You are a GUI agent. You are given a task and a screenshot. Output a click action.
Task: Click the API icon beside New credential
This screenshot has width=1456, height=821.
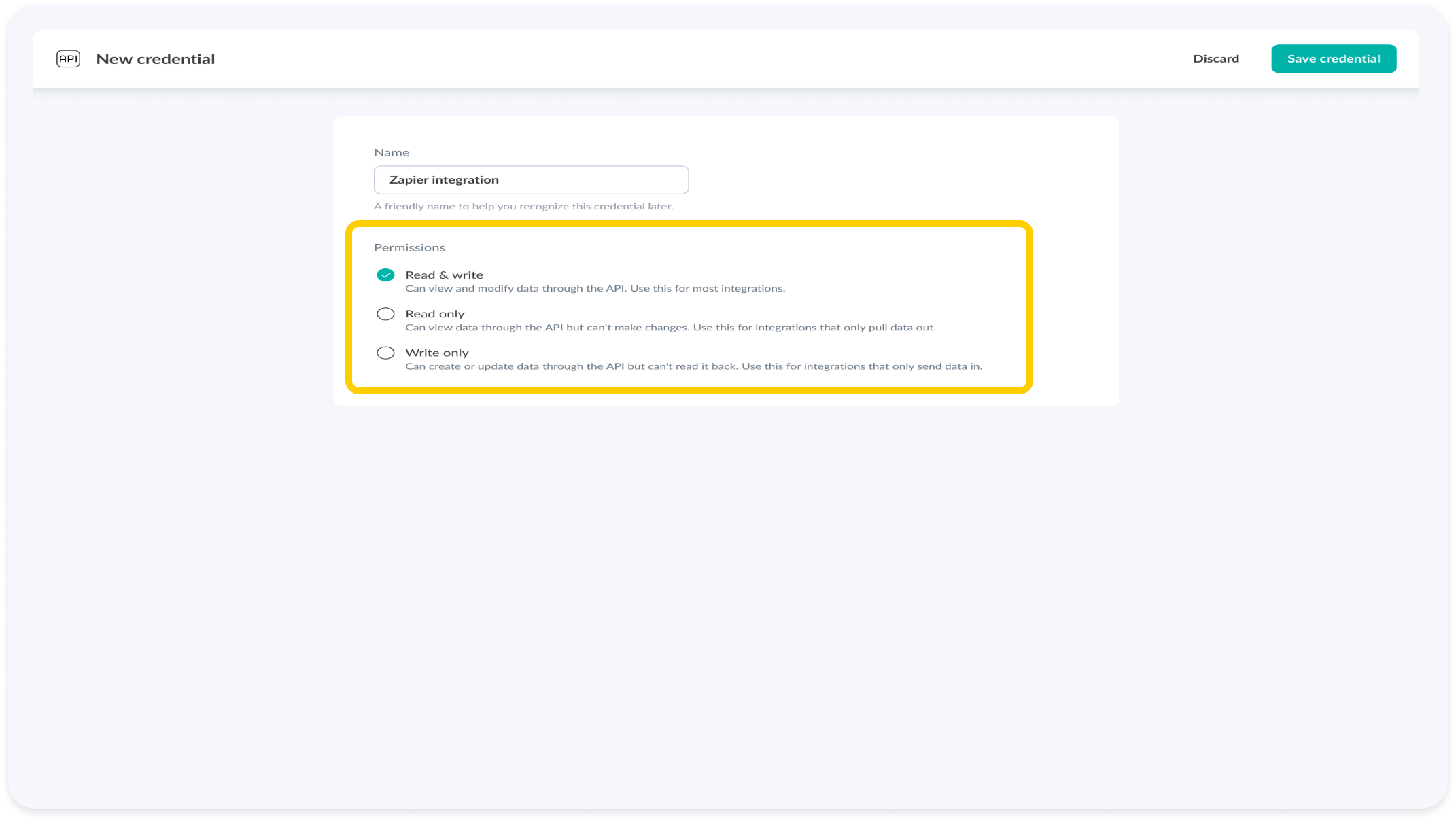pos(68,58)
